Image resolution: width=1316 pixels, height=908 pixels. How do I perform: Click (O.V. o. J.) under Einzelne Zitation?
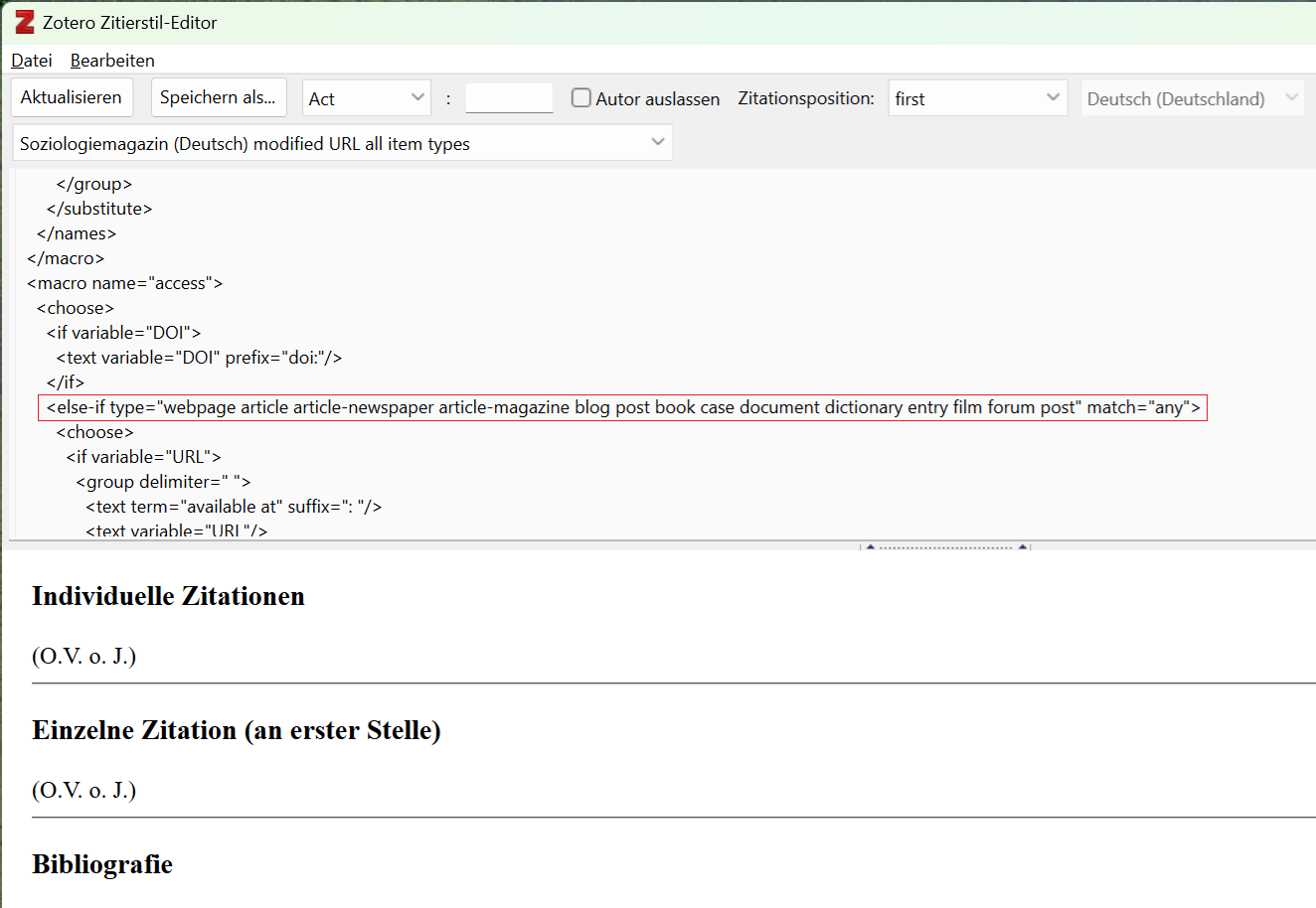tap(84, 791)
